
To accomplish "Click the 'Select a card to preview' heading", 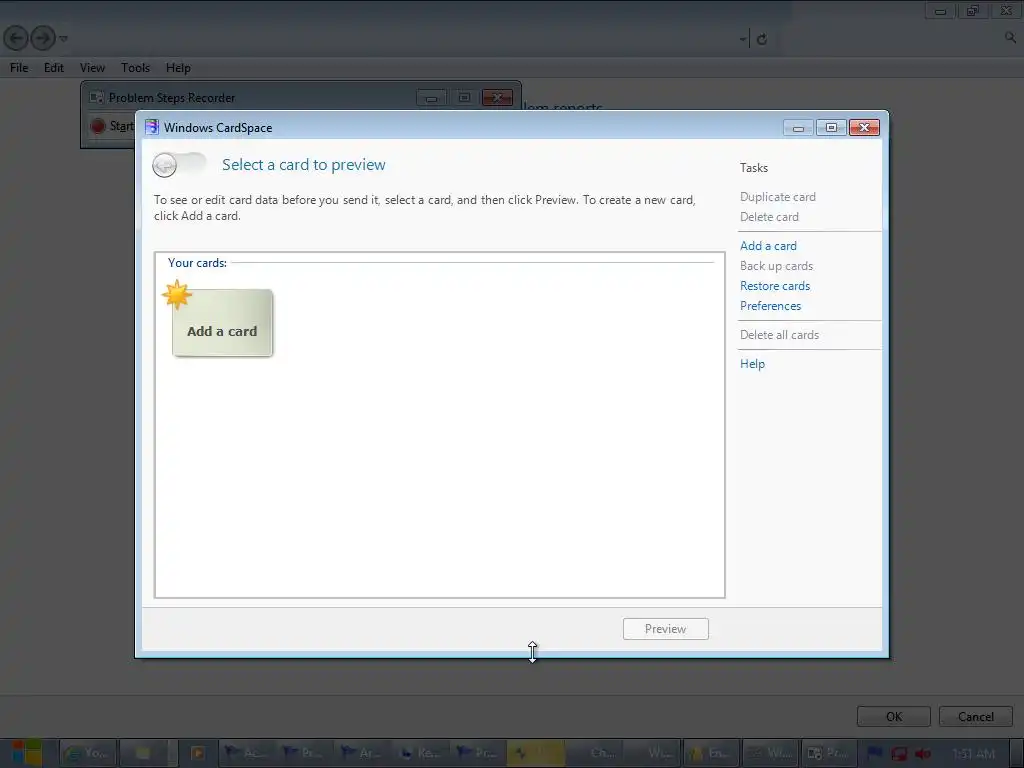I will tap(304, 165).
